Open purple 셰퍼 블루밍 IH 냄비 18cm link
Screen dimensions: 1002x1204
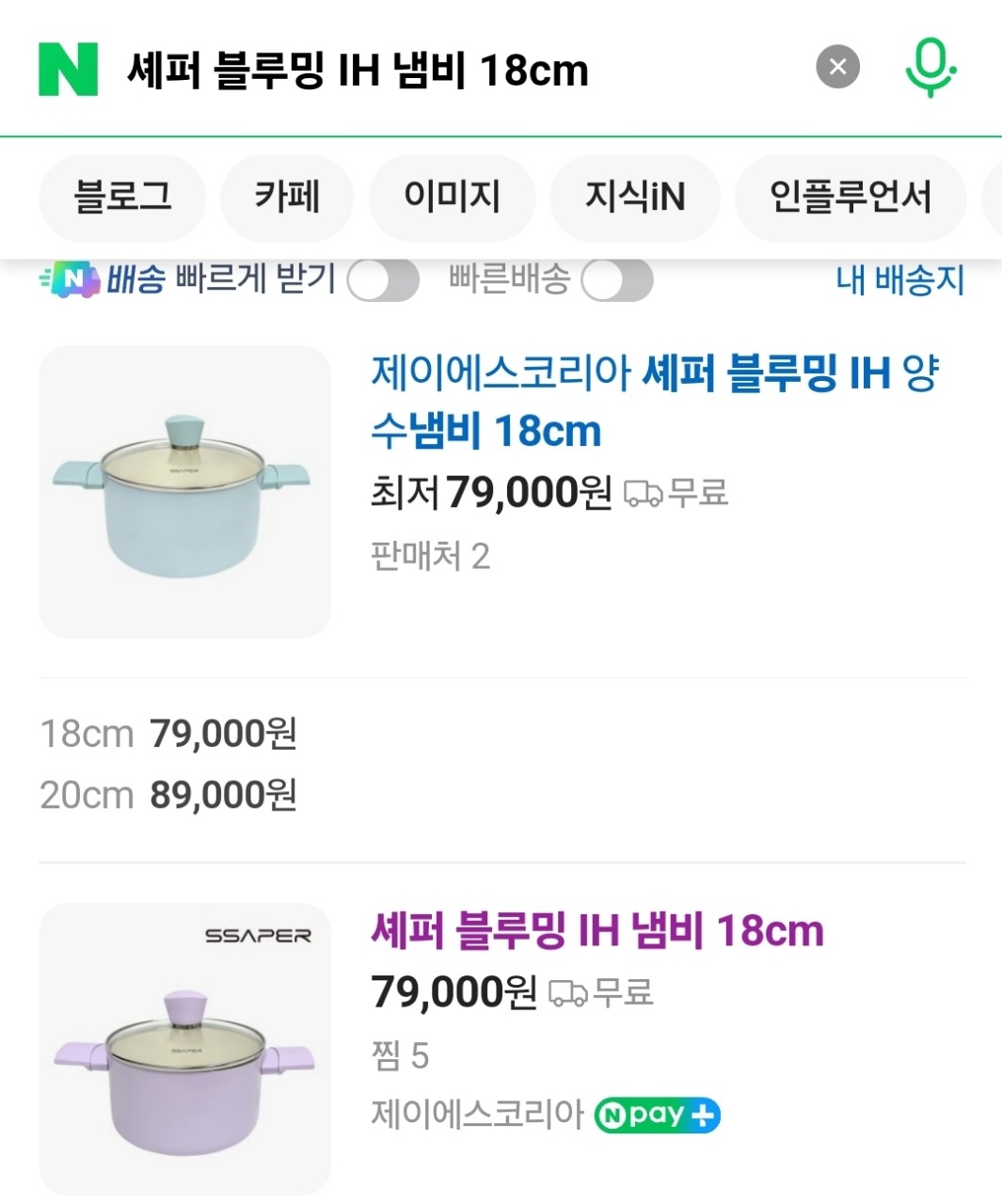click(597, 931)
